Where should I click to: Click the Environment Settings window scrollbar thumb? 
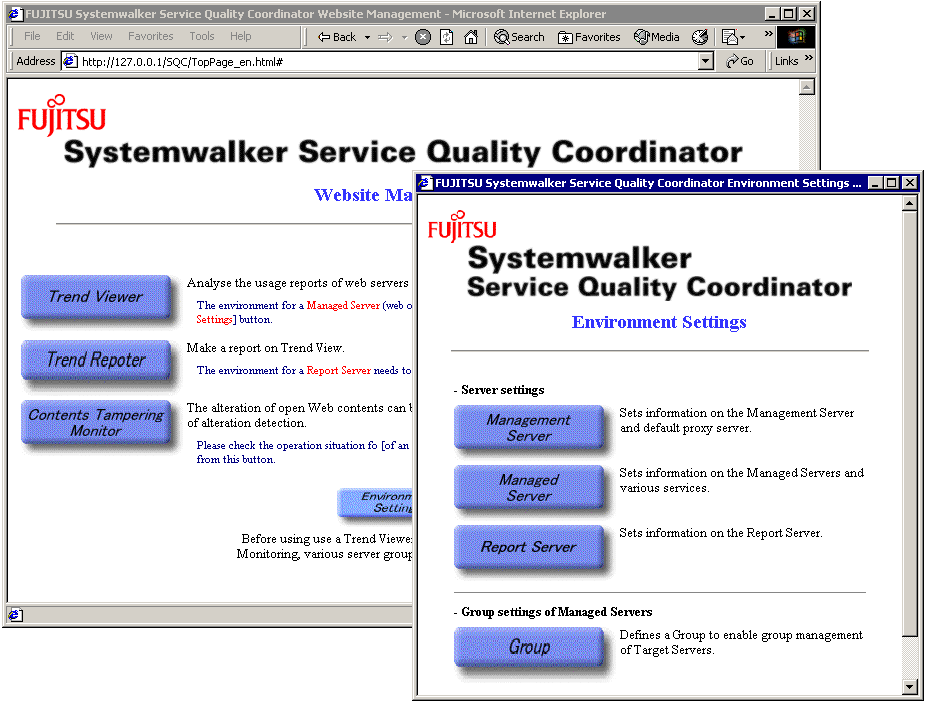(910, 424)
